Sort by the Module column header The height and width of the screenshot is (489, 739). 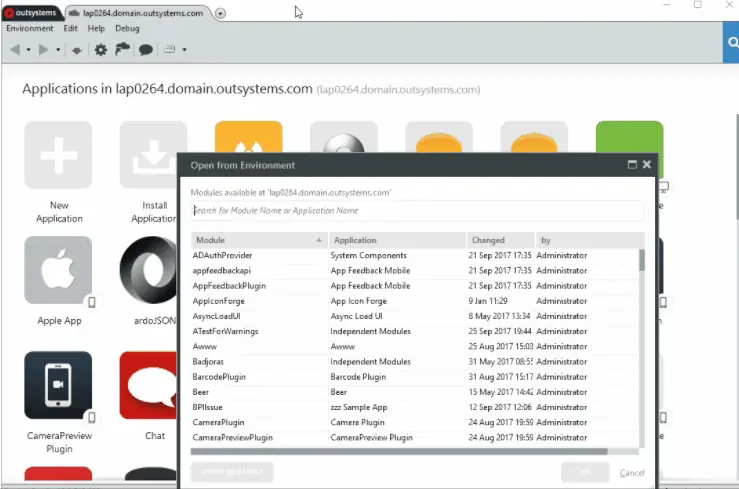click(259, 240)
